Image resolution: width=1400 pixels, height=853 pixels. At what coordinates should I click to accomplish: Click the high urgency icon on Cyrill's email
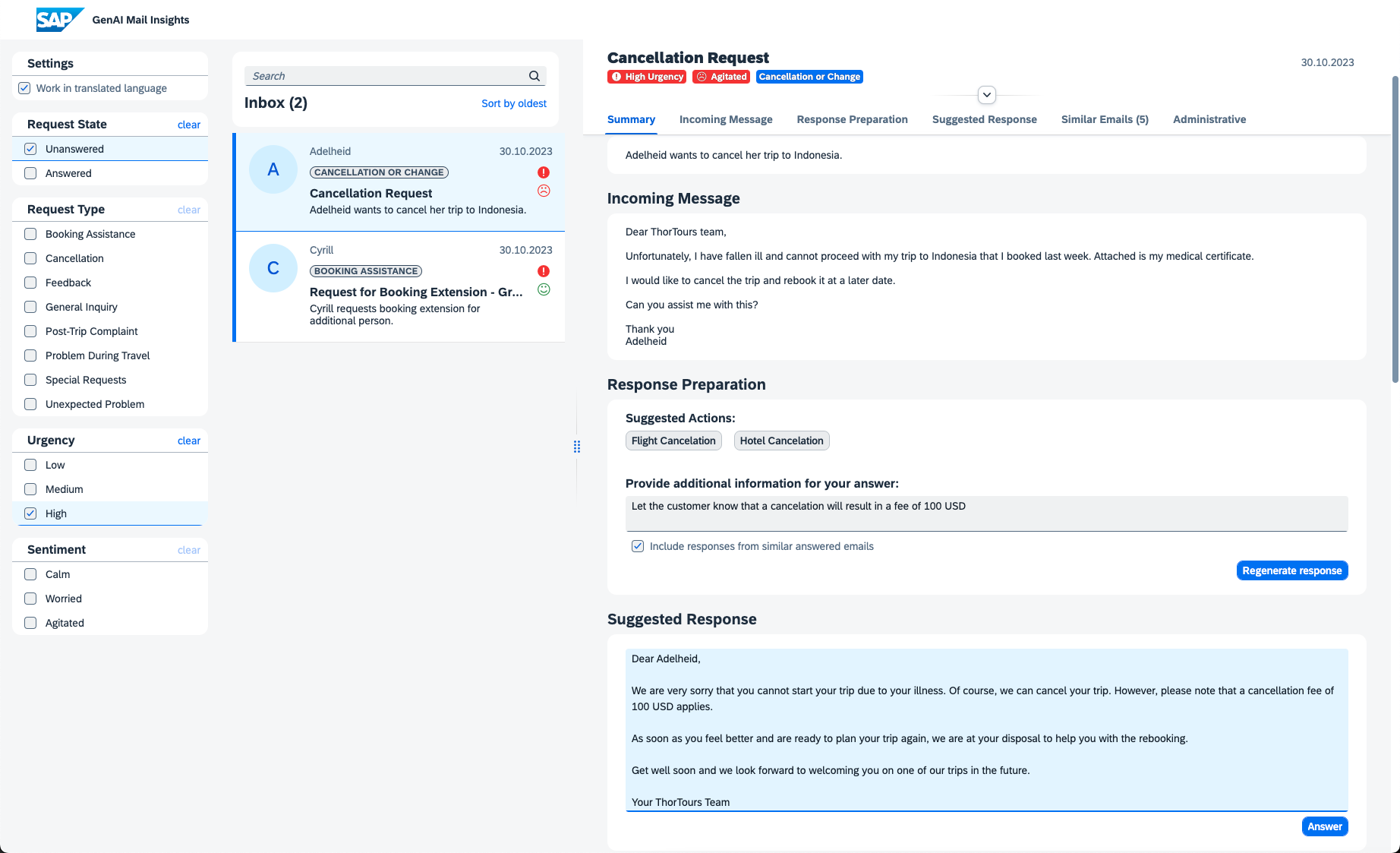pos(544,271)
